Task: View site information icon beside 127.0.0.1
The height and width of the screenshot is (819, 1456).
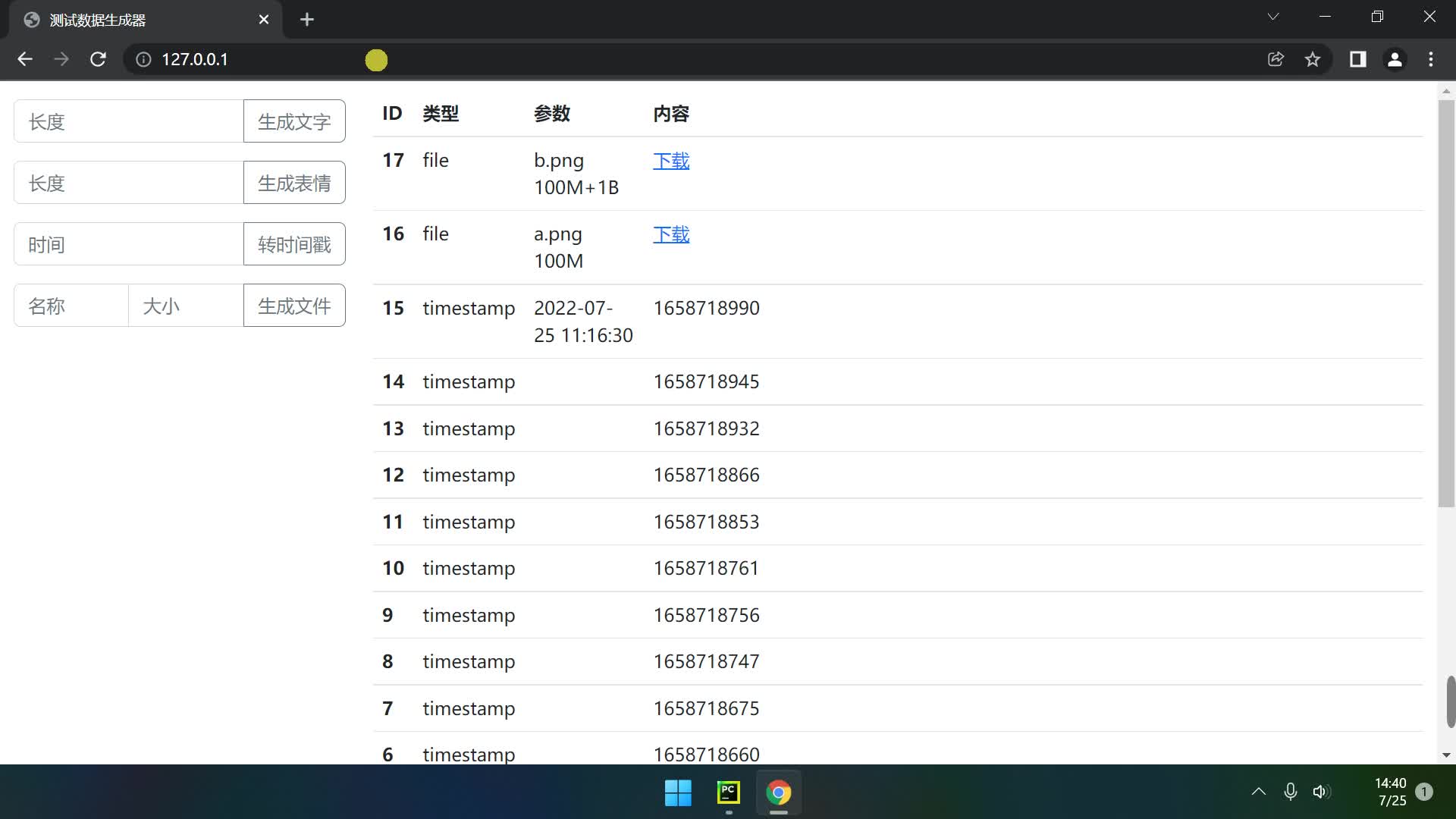Action: pyautogui.click(x=143, y=59)
